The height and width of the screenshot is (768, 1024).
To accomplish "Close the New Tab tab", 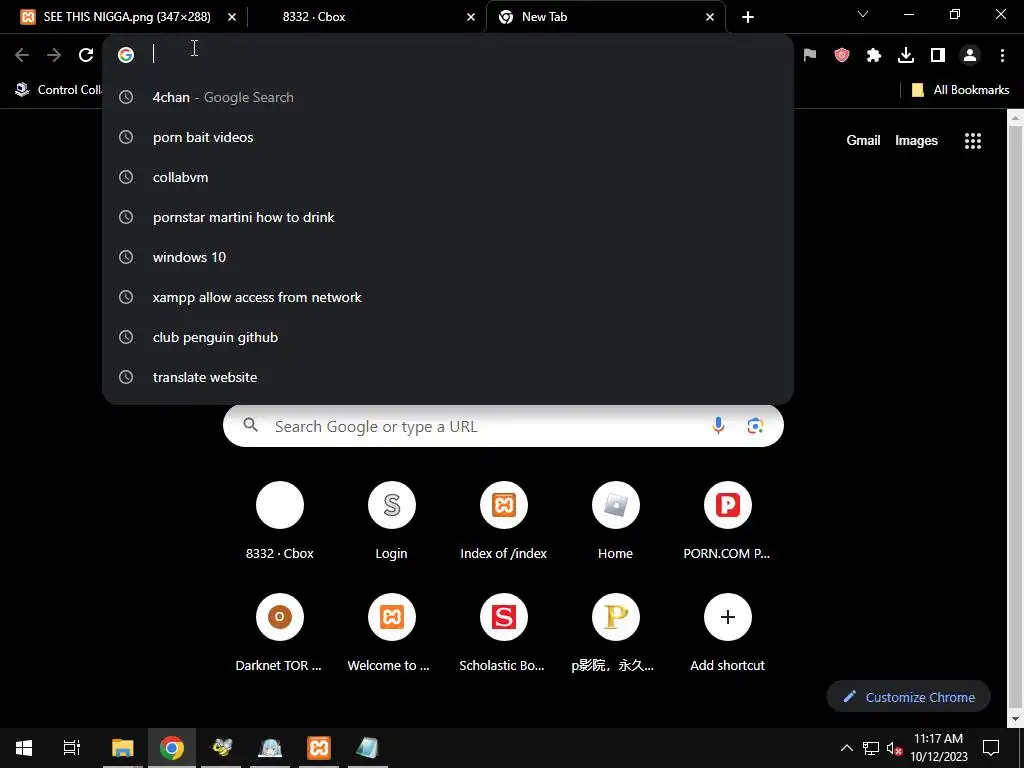I will tap(710, 17).
